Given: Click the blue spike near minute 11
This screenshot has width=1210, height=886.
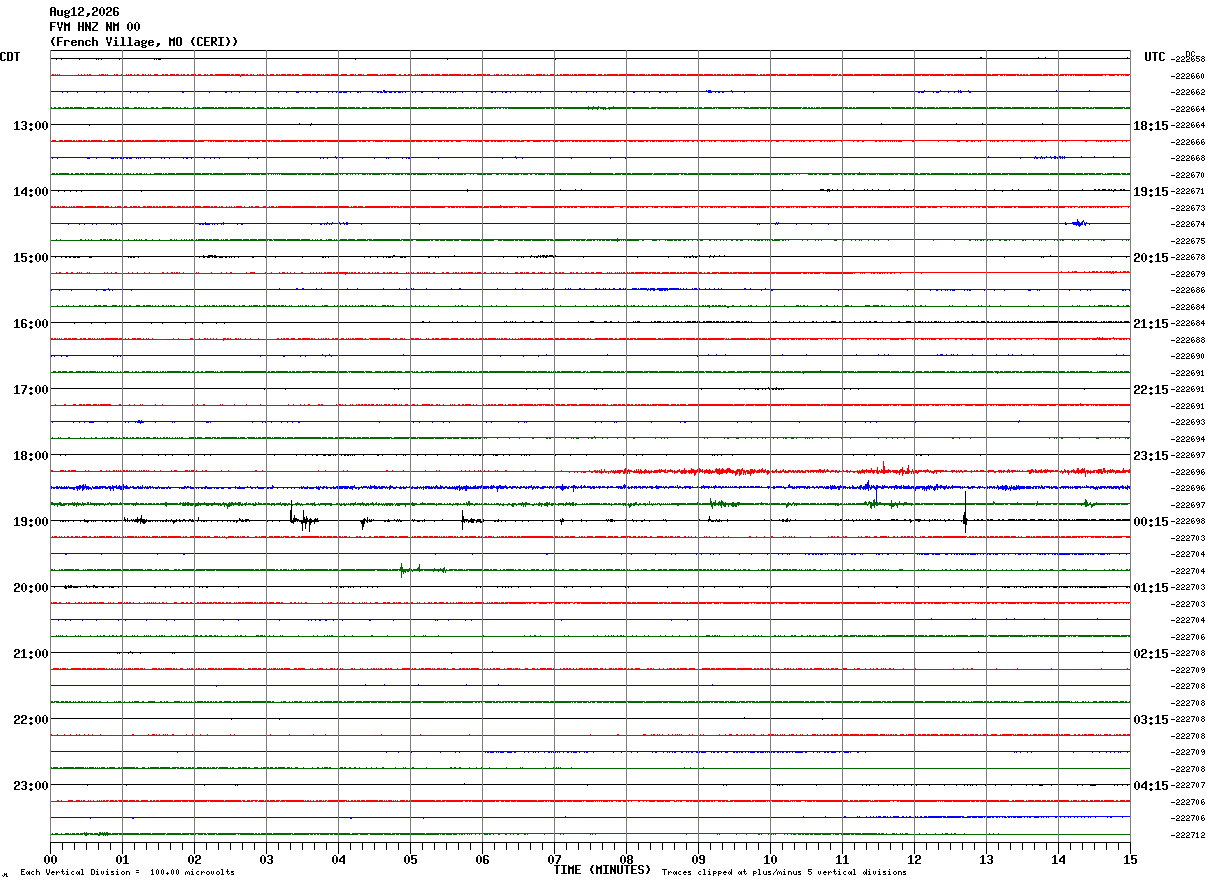Looking at the screenshot, I should click(875, 494).
